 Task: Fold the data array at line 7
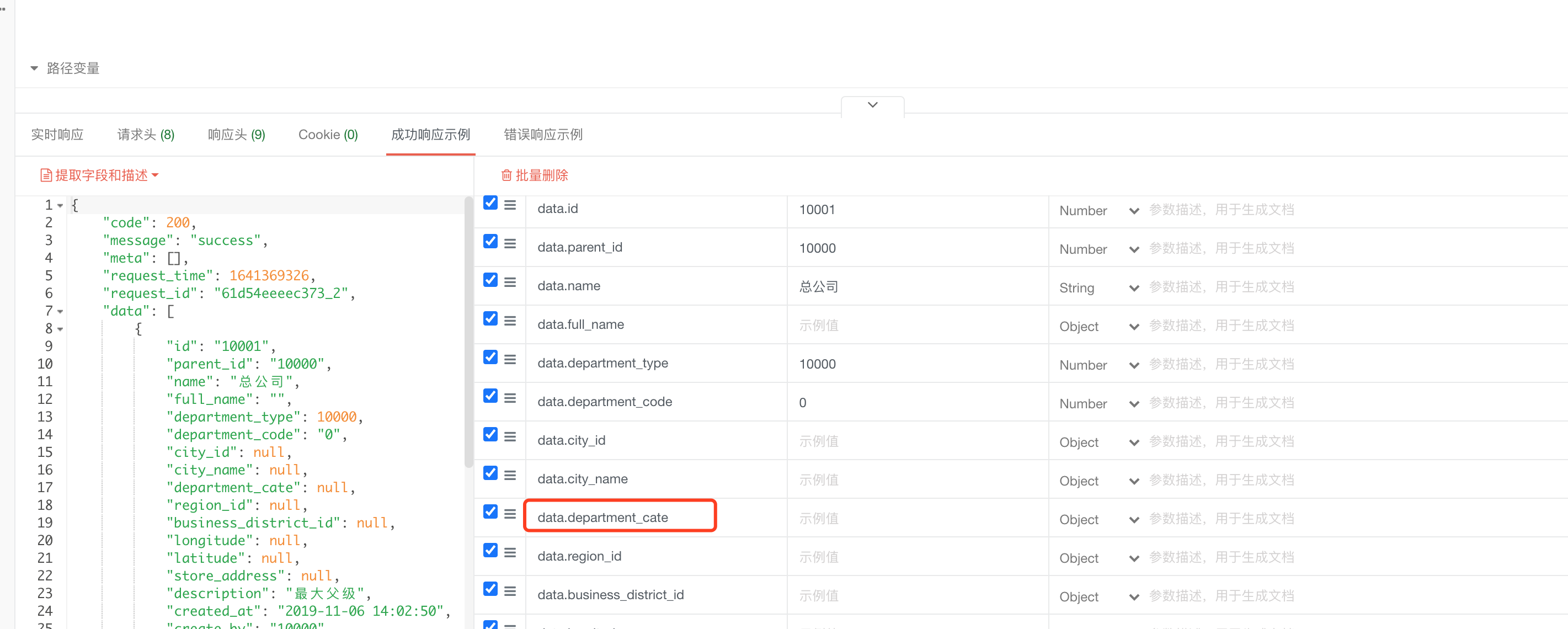point(60,312)
